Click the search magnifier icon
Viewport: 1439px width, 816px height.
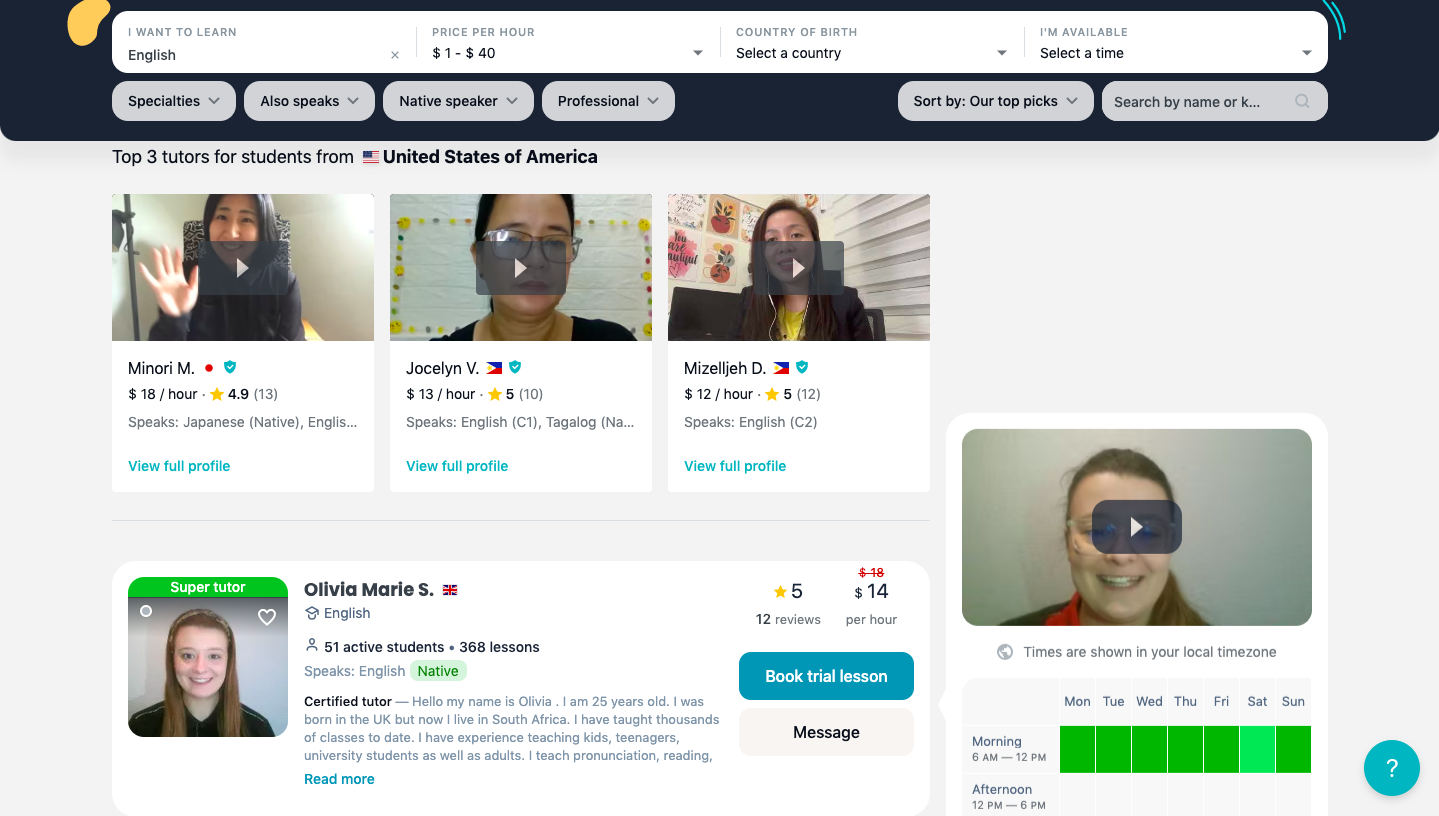point(1302,101)
